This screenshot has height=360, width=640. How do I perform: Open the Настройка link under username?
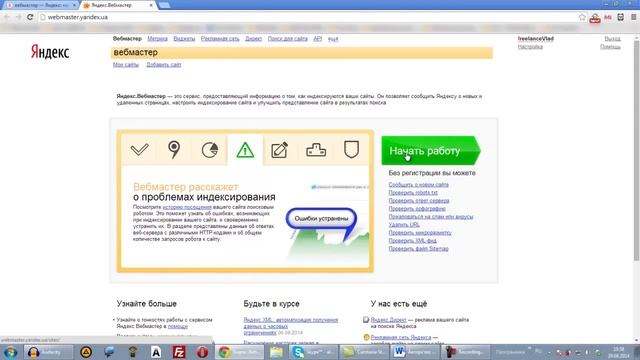[x=530, y=47]
